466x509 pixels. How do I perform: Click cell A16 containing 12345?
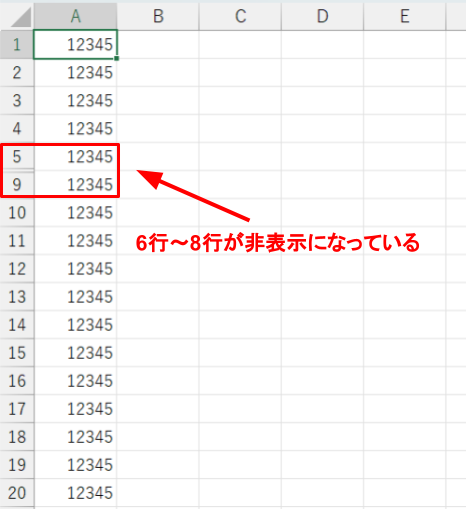click(75, 381)
